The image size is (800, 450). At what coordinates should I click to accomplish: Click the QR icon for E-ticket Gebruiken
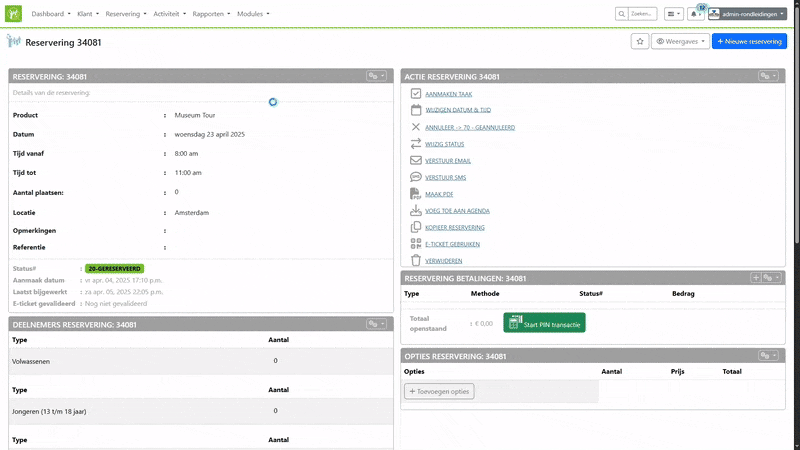pyautogui.click(x=416, y=243)
